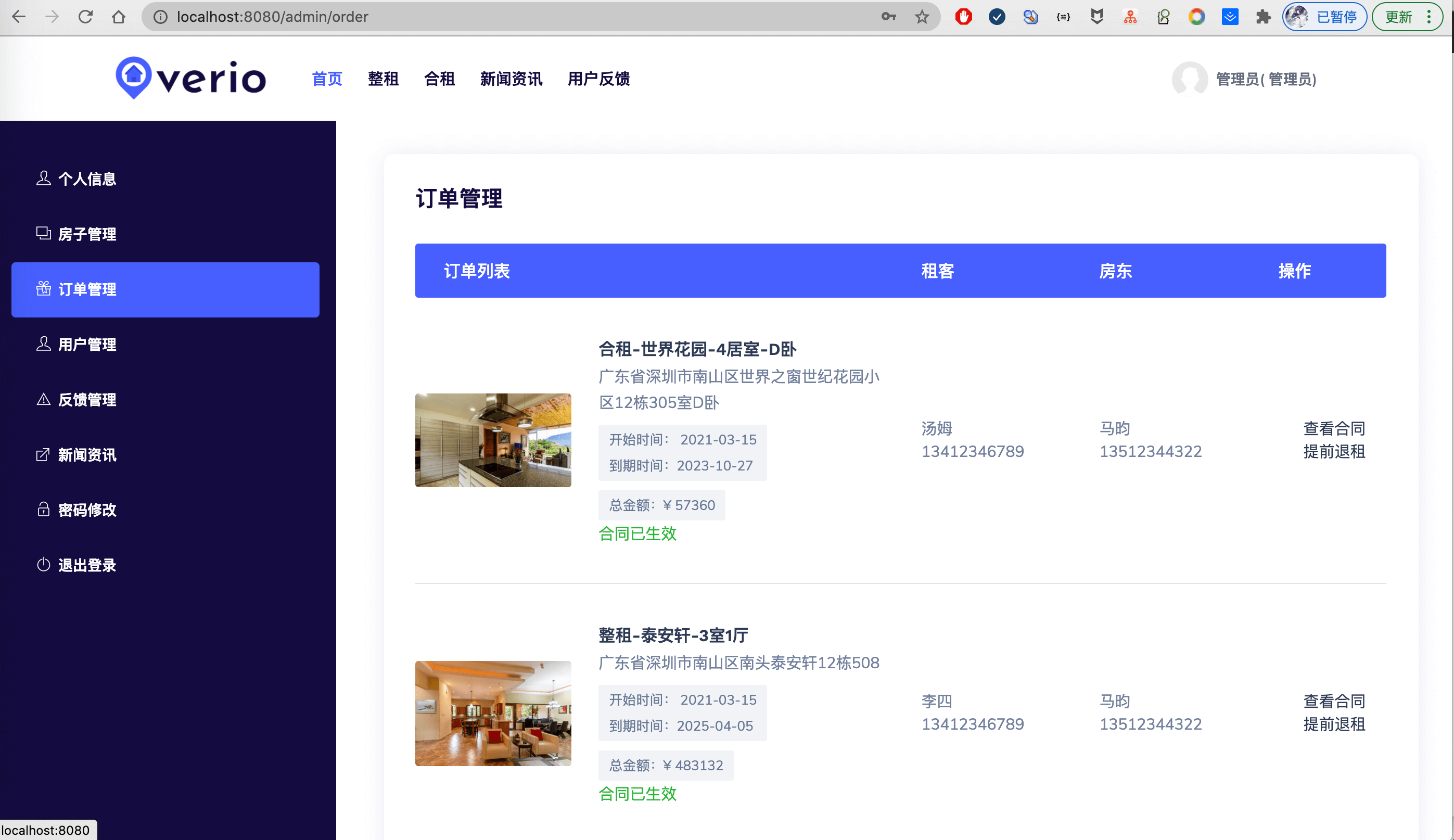Screen dimensions: 1454x840
Task: Open browser three-dot menu next to 更新
Action: pyautogui.click(x=1429, y=17)
